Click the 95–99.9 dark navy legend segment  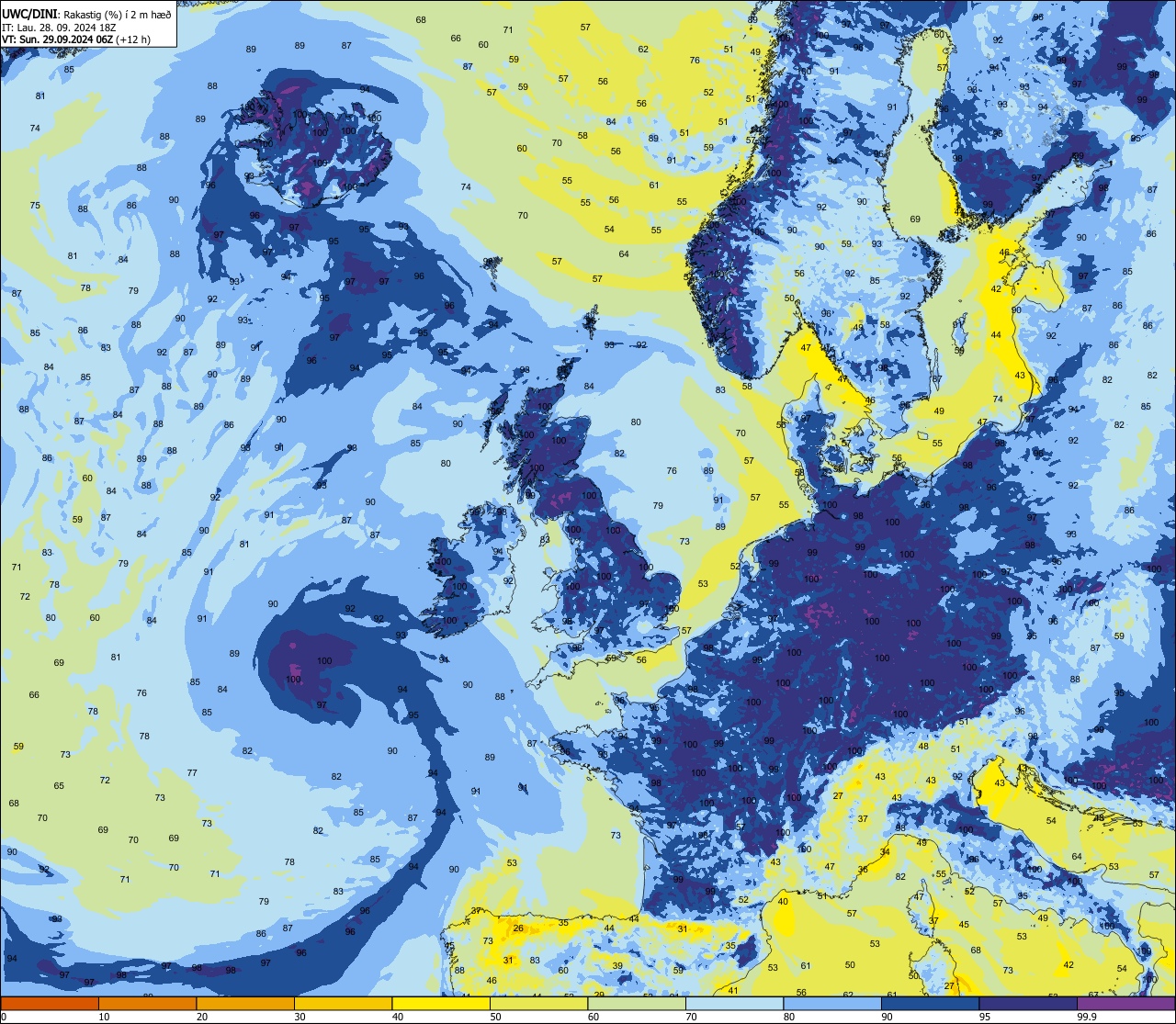pyautogui.click(x=1028, y=1004)
